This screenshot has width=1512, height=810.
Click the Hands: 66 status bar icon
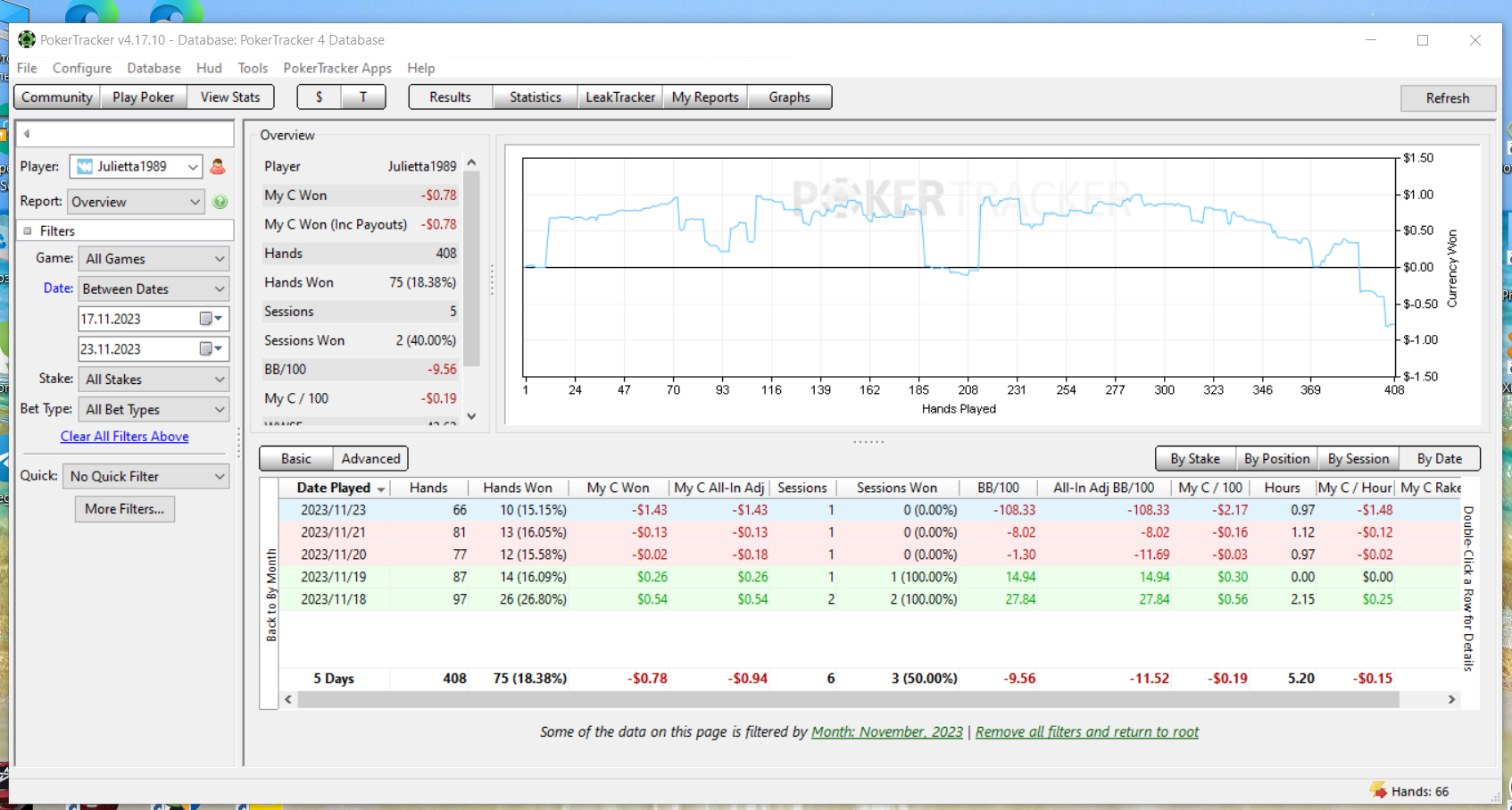click(1378, 790)
